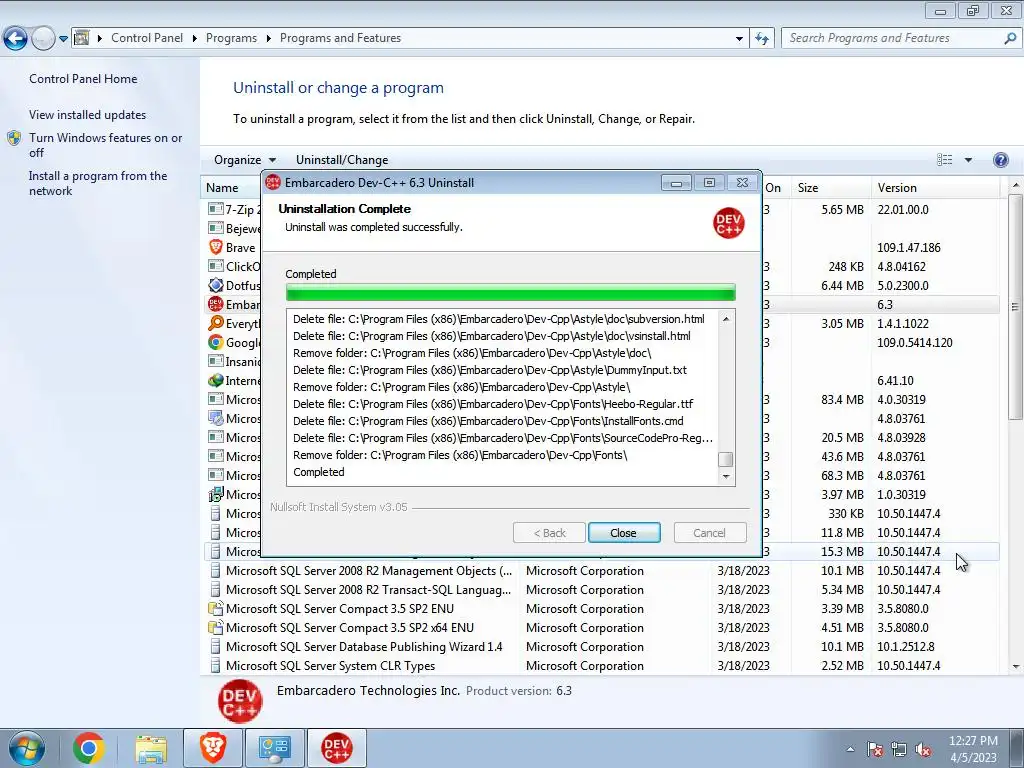Viewport: 1024px width, 768px height.
Task: Click the Forward navigation arrow
Action: click(x=43, y=39)
